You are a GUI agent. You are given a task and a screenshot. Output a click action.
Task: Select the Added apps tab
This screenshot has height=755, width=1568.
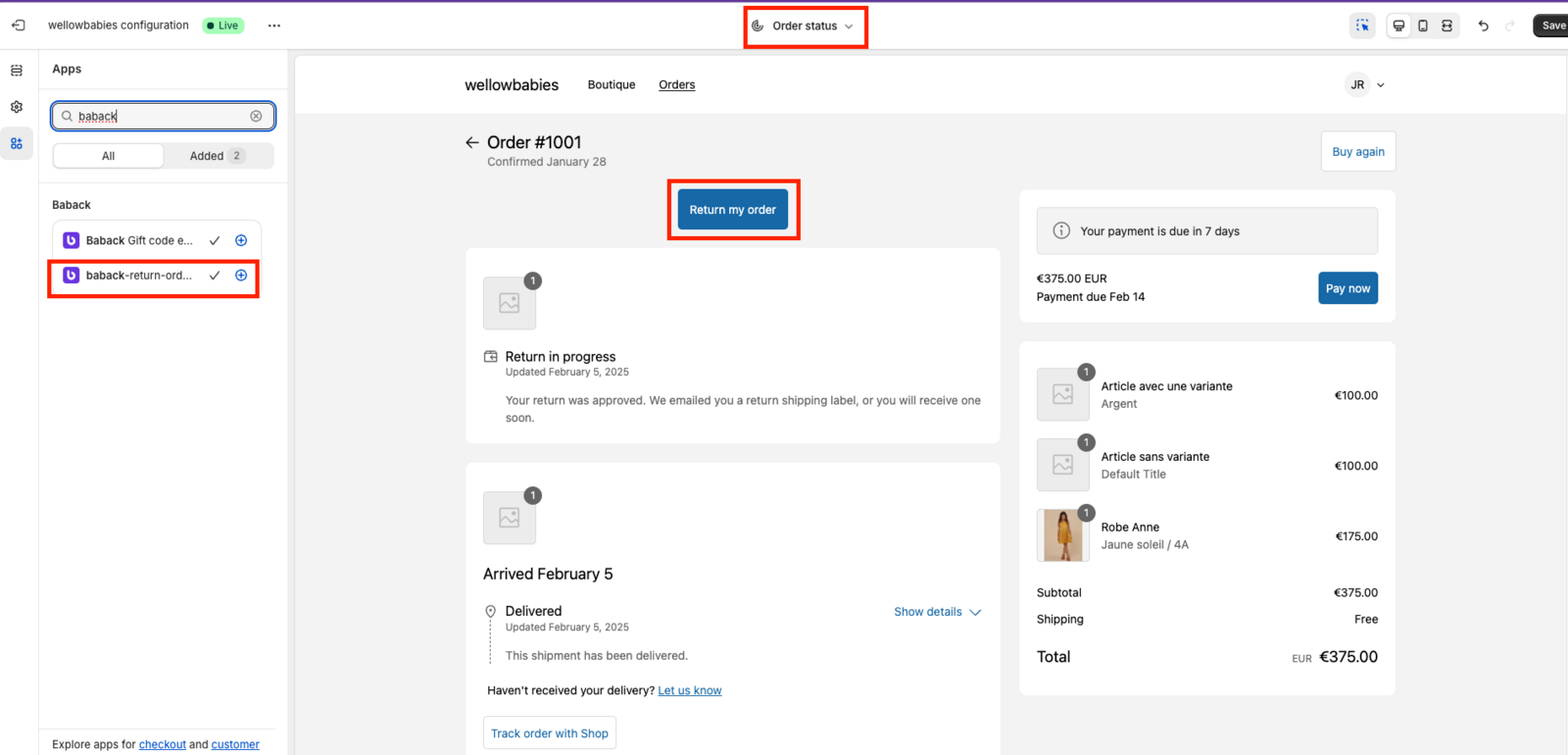tap(218, 156)
